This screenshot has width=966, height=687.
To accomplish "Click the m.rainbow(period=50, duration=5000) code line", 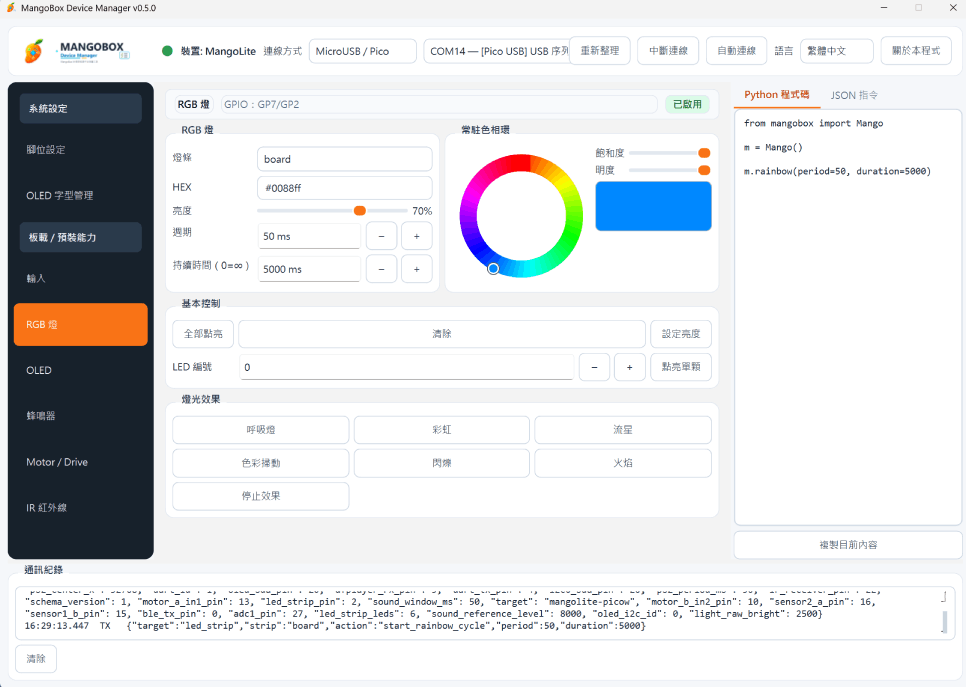I will pos(837,171).
